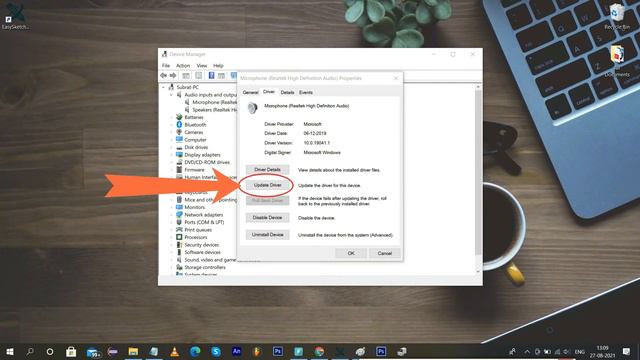Click the Update Driver button
The image size is (640, 360).
point(267,185)
